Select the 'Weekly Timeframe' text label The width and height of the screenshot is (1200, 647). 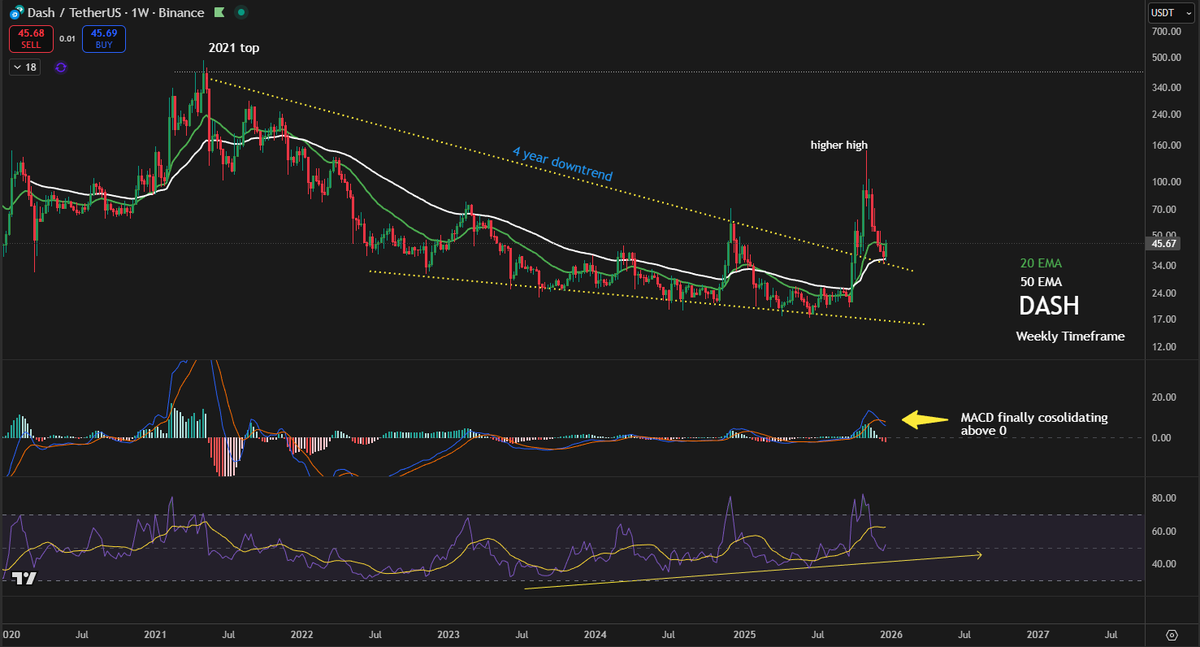1070,337
